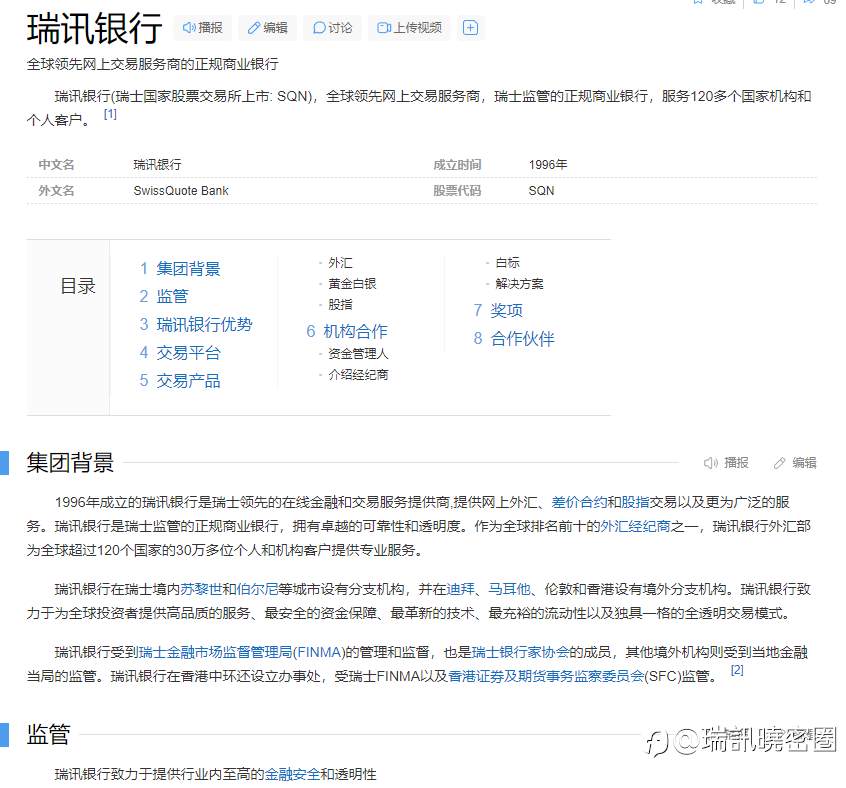846x788 pixels.
Task: Select 介绍经纪商 sub-entry in contents
Action: (x=358, y=375)
